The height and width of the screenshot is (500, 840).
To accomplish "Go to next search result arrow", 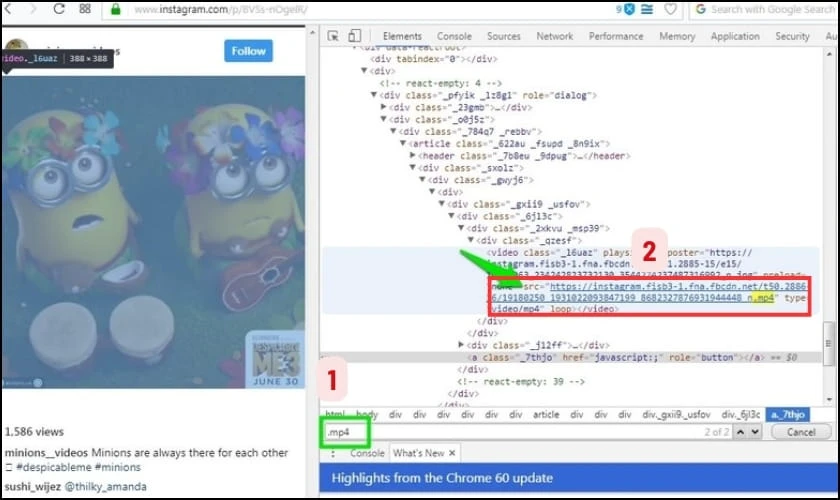I will coord(755,432).
